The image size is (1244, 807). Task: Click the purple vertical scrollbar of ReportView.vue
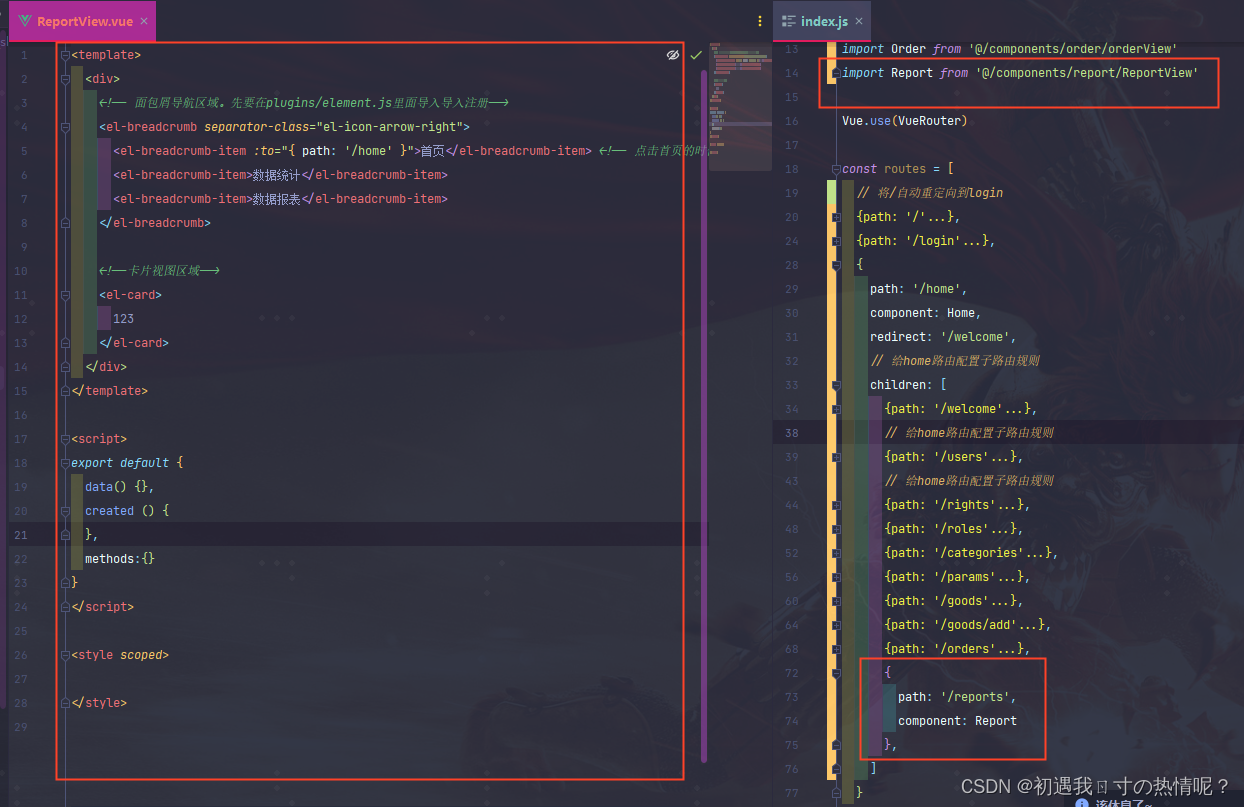pyautogui.click(x=704, y=415)
